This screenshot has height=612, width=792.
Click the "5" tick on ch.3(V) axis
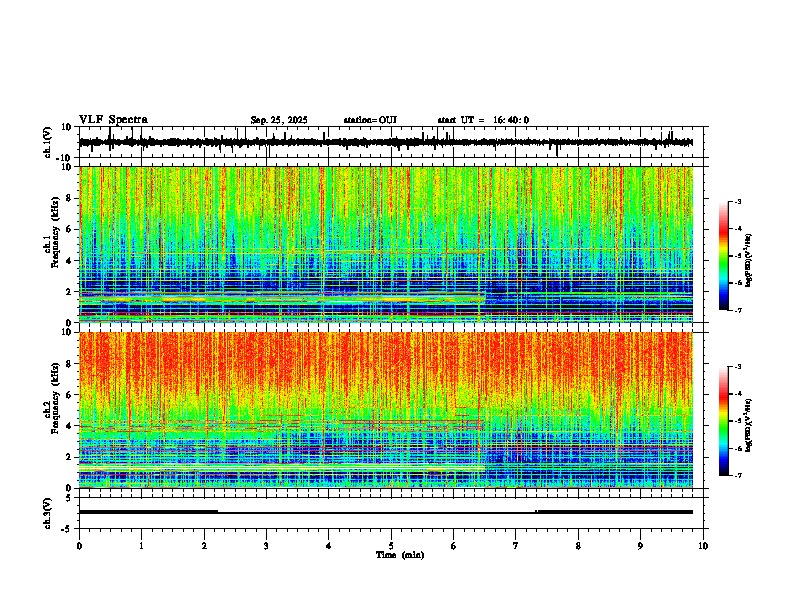click(70, 498)
